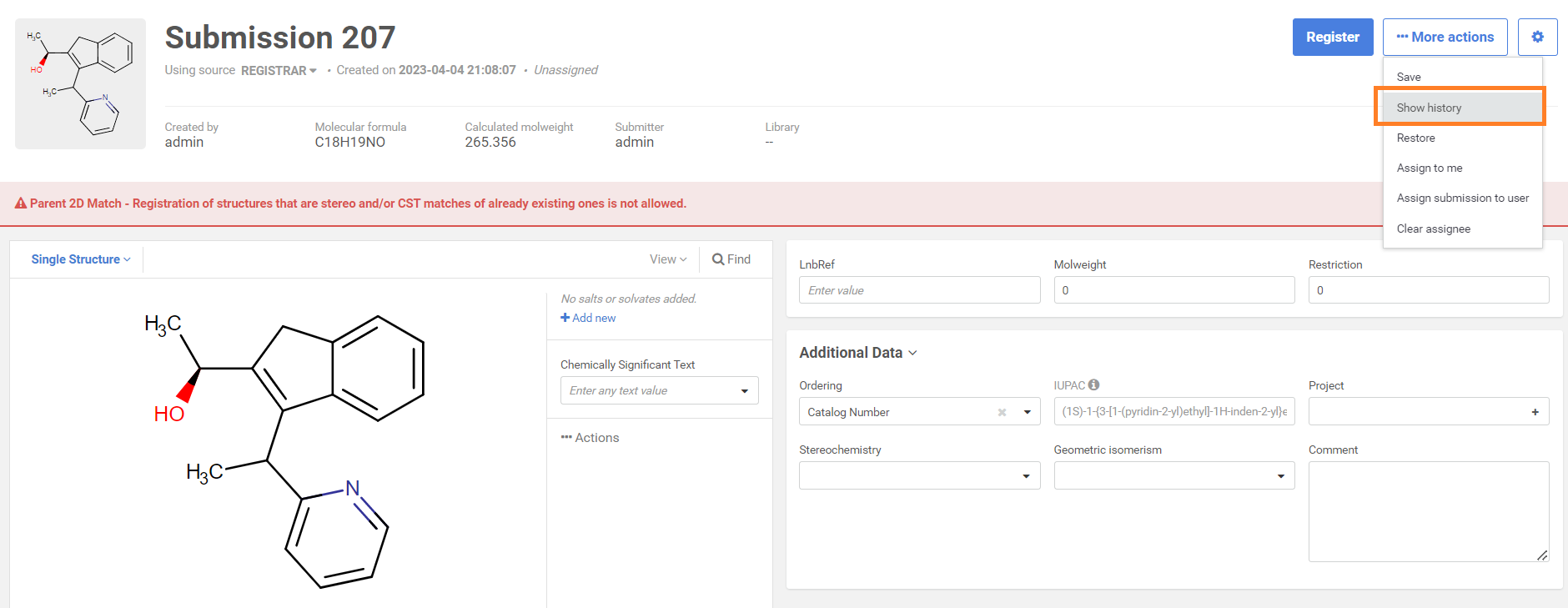This screenshot has height=608, width=1568.
Task: Collapse the Additional Data section
Action: coord(858,353)
